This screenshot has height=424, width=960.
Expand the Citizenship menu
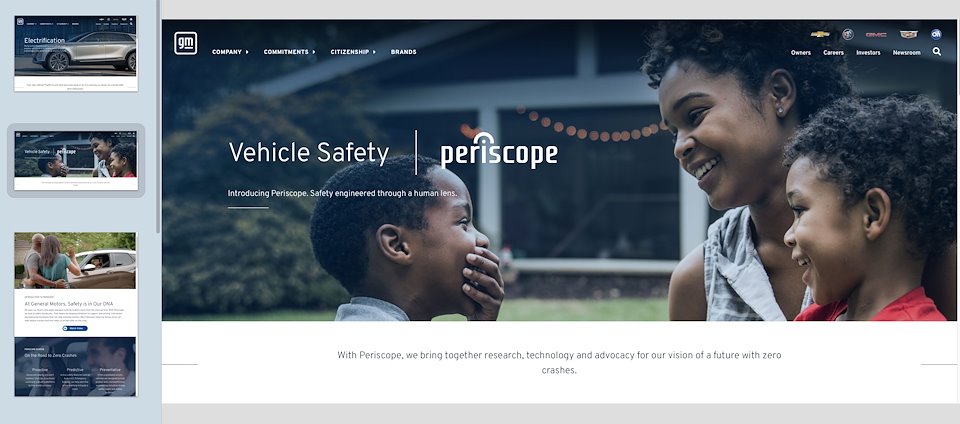tap(353, 52)
